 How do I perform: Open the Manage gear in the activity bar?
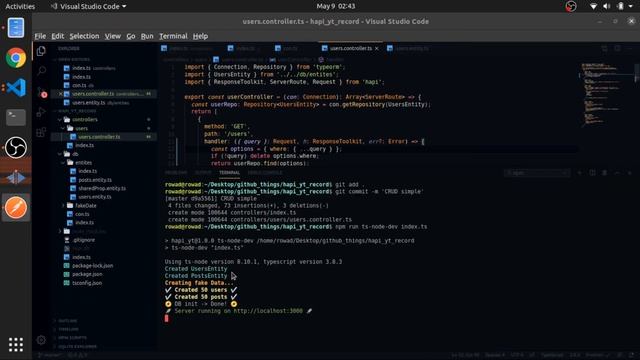(41, 340)
